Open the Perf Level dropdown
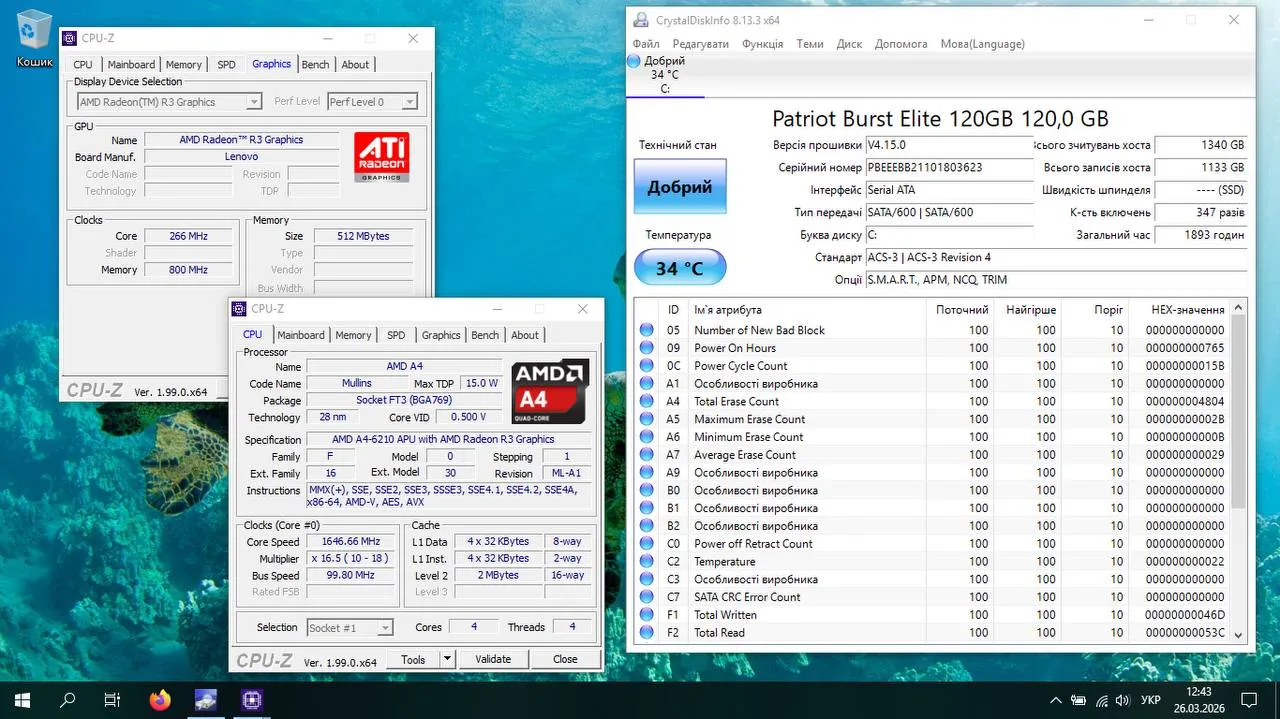The height and width of the screenshot is (719, 1280). tap(372, 102)
